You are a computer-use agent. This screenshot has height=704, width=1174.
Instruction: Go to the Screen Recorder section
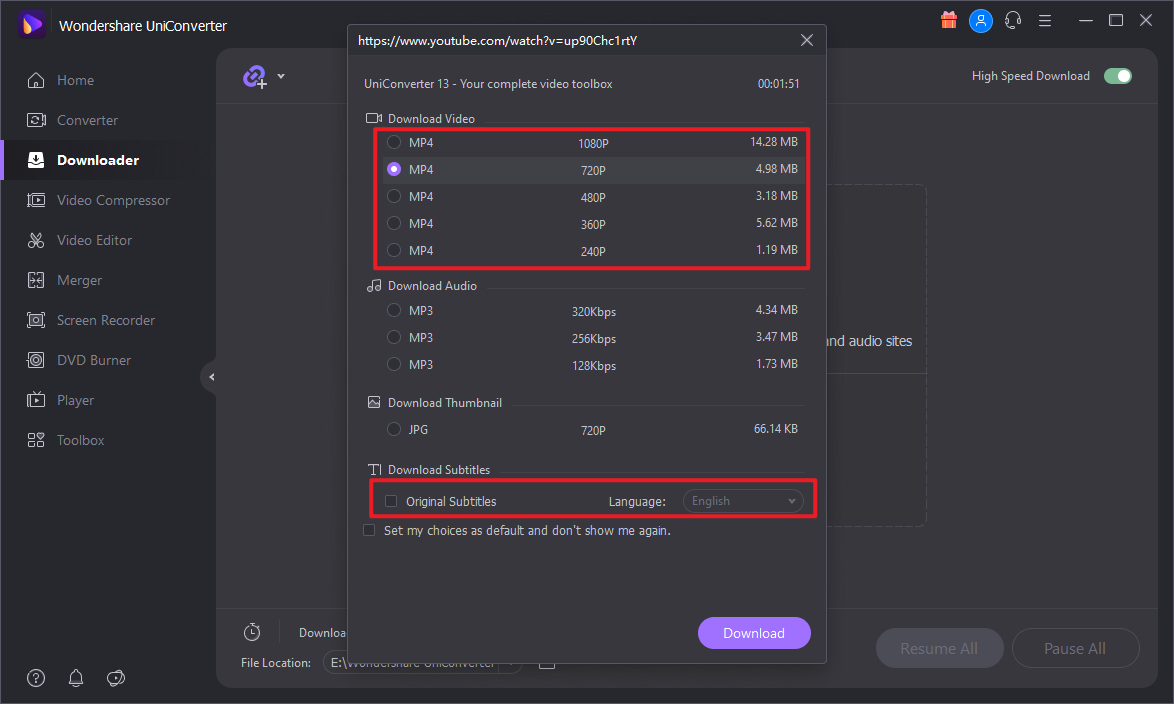point(105,320)
